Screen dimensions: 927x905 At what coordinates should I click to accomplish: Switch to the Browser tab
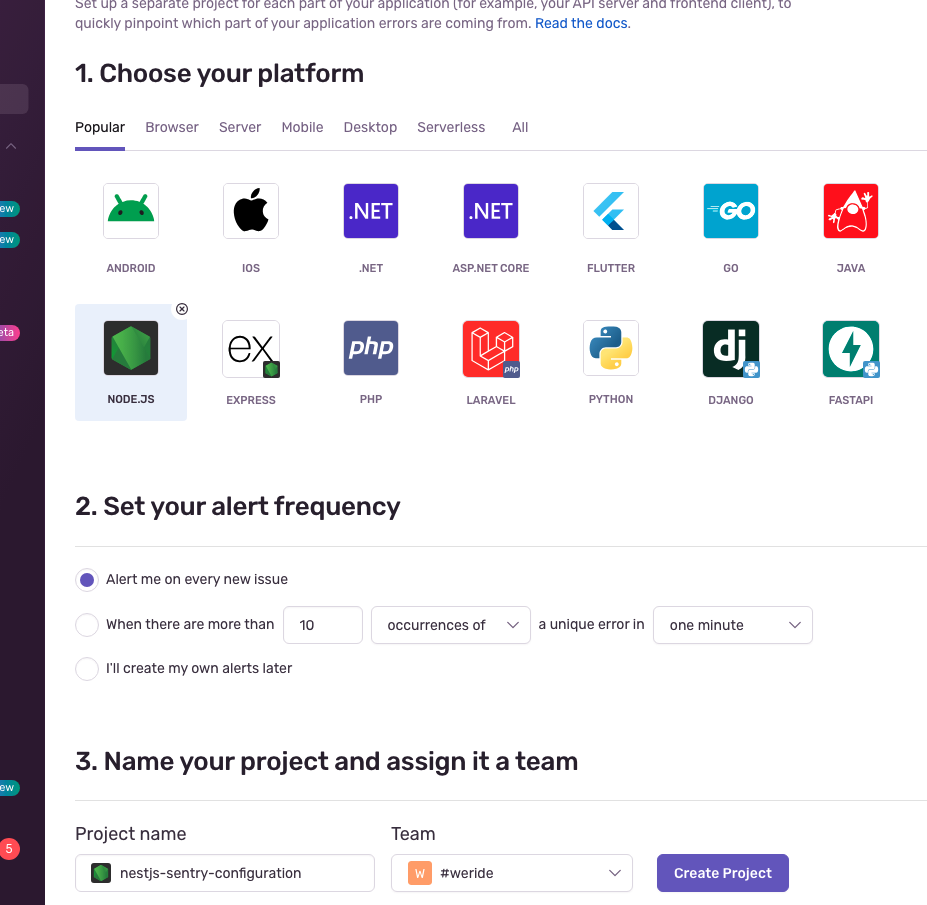coord(172,127)
